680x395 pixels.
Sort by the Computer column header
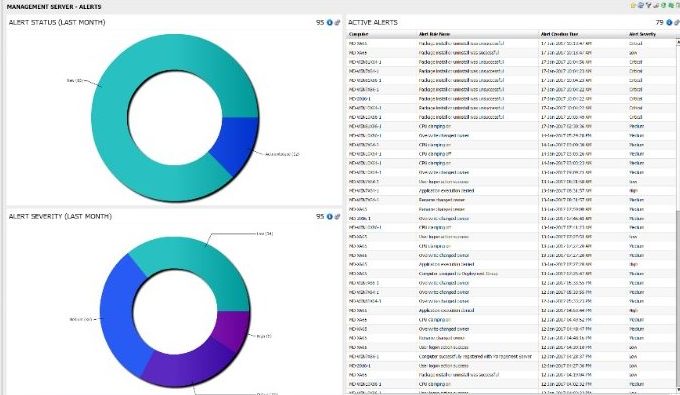[x=359, y=34]
